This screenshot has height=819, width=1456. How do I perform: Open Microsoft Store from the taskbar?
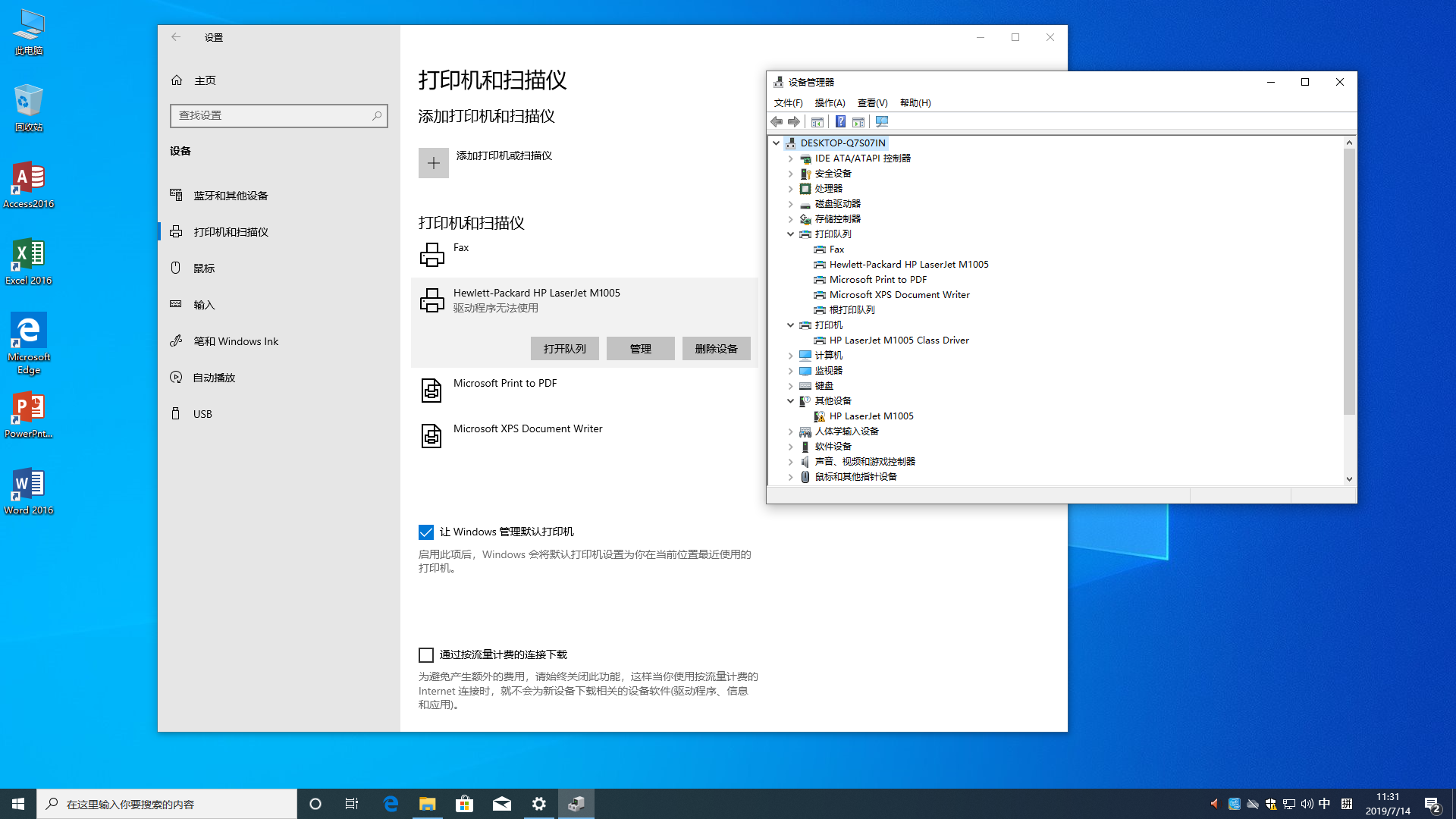[x=464, y=804]
